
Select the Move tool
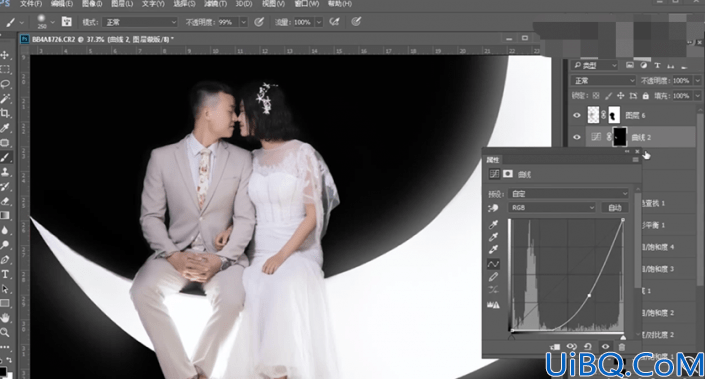coord(5,55)
